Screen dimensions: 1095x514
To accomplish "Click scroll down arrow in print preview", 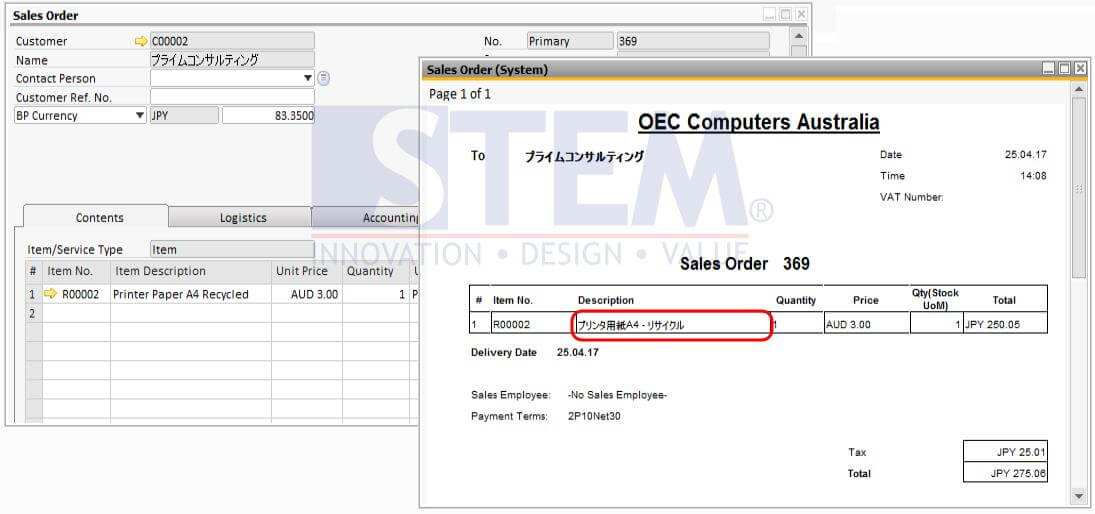I will coord(1079,495).
